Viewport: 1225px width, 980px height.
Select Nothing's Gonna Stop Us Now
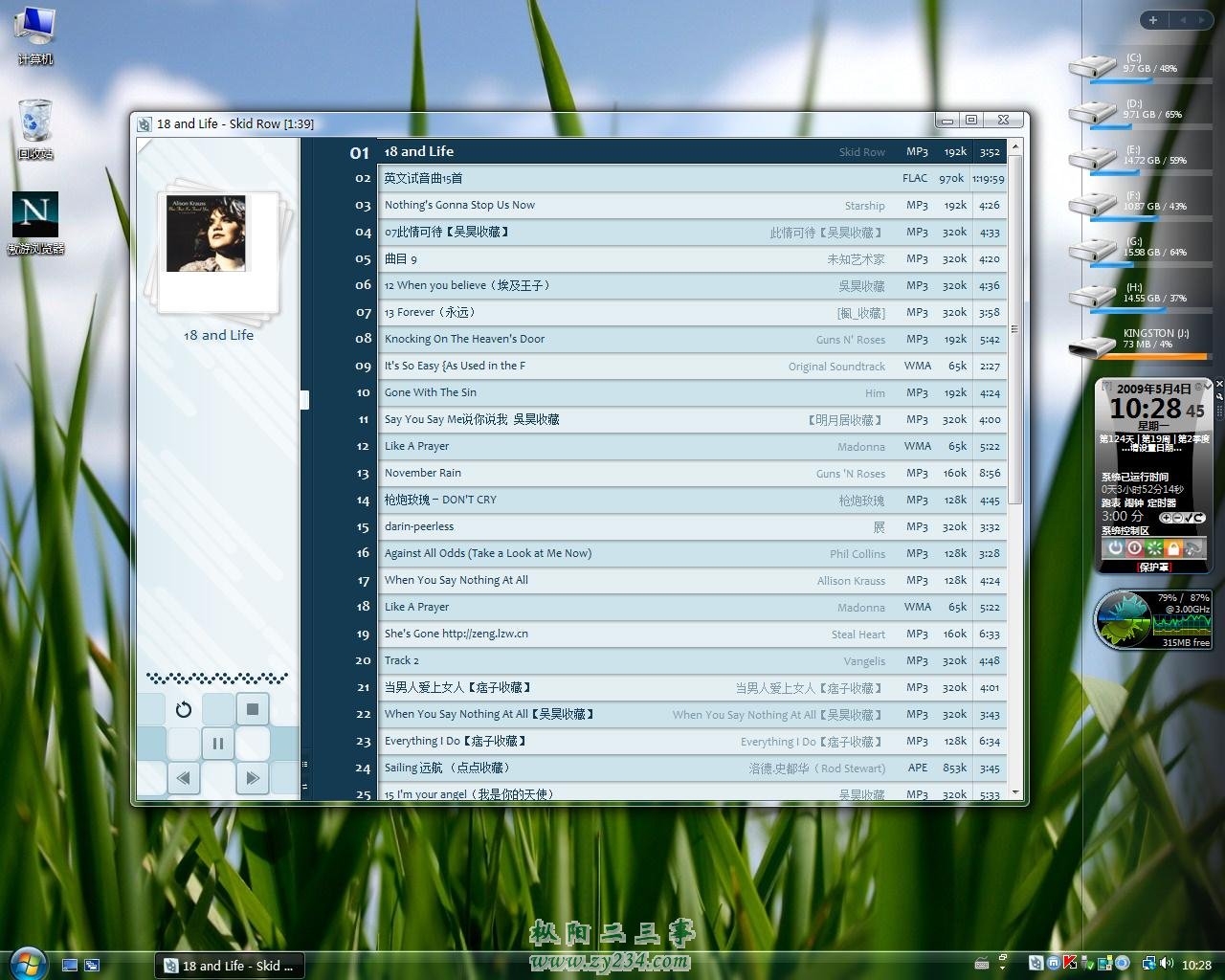(x=692, y=205)
